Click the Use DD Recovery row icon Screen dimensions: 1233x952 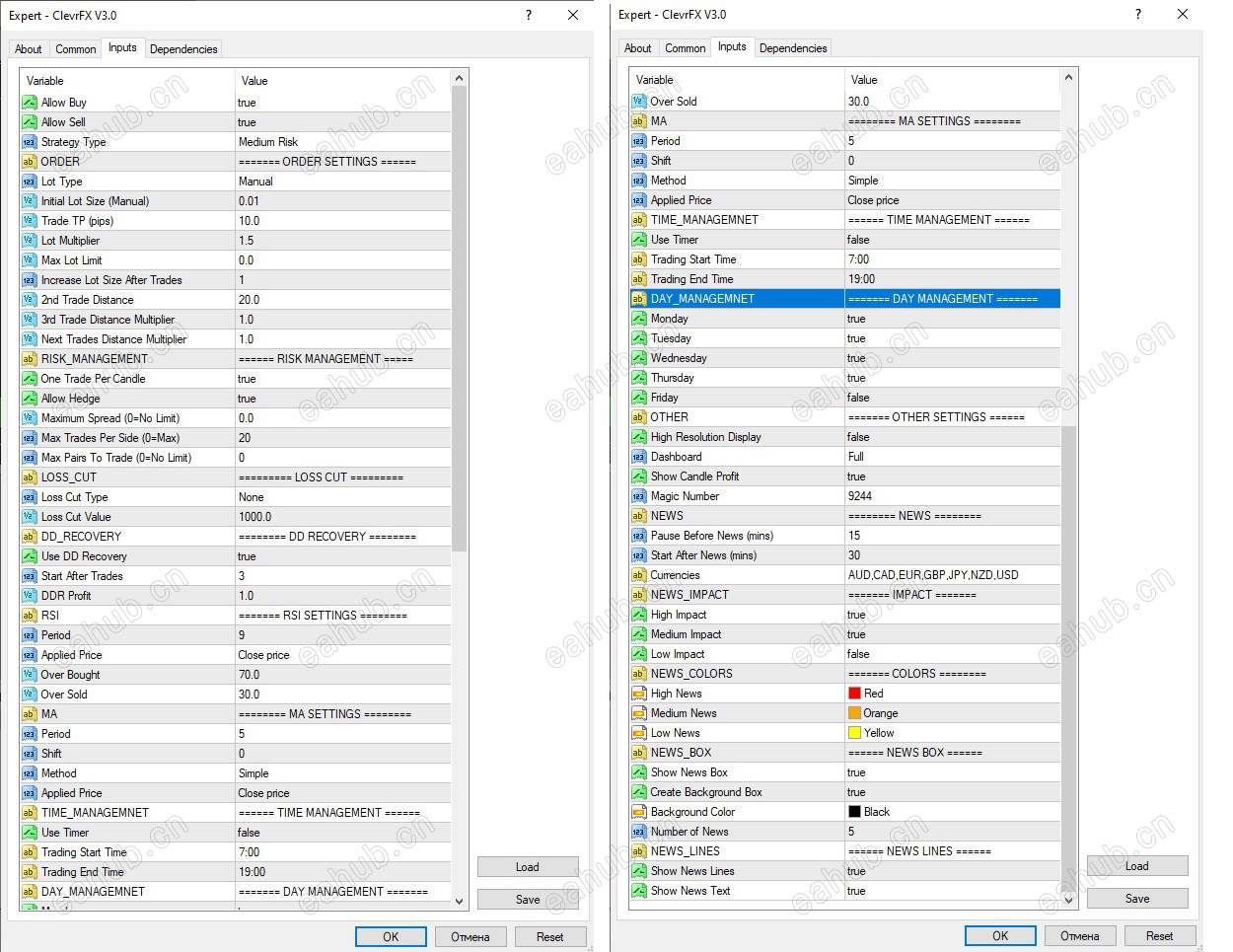[29, 556]
